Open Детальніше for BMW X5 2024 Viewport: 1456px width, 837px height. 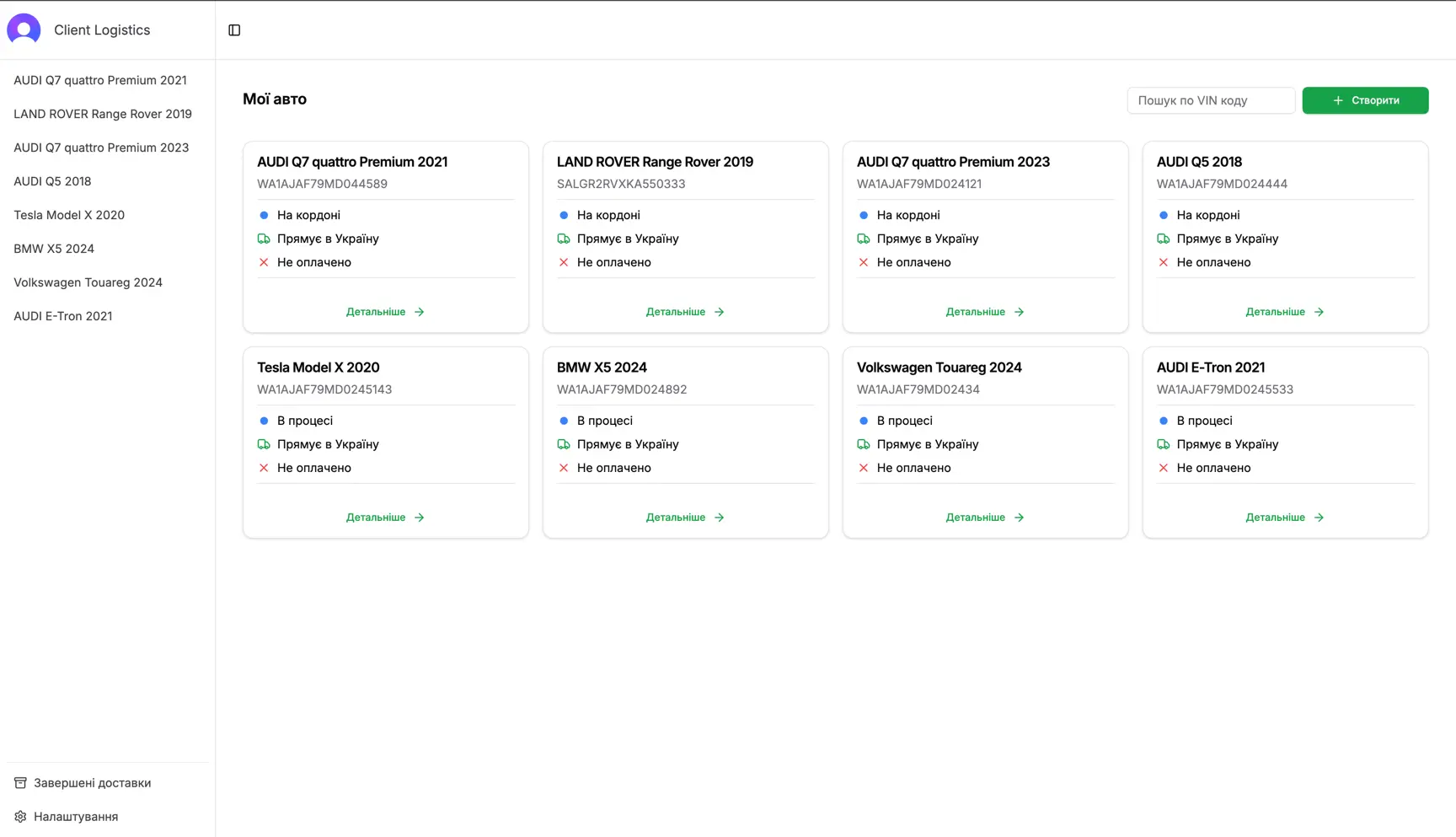[x=685, y=518]
